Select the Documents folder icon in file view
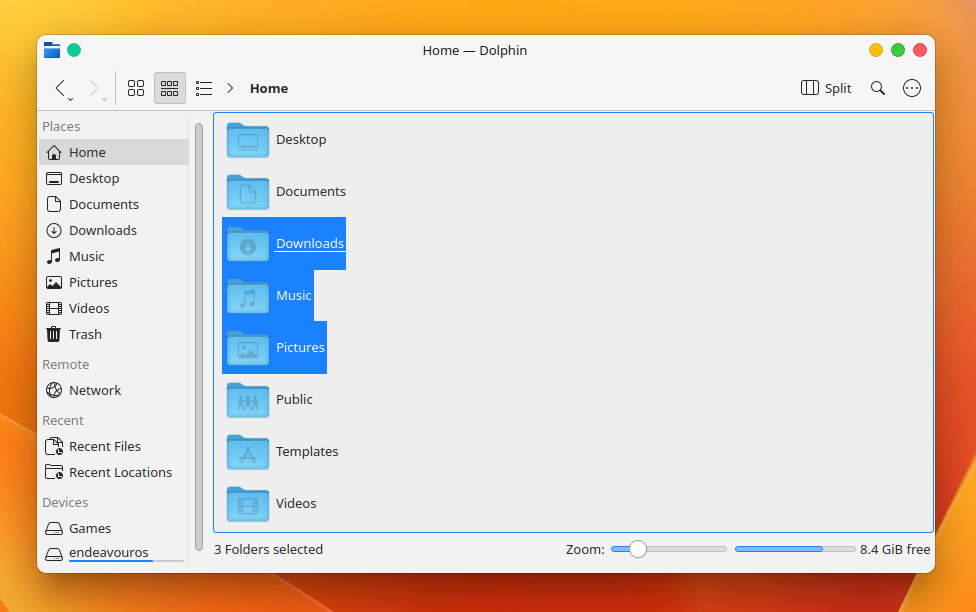 [248, 192]
